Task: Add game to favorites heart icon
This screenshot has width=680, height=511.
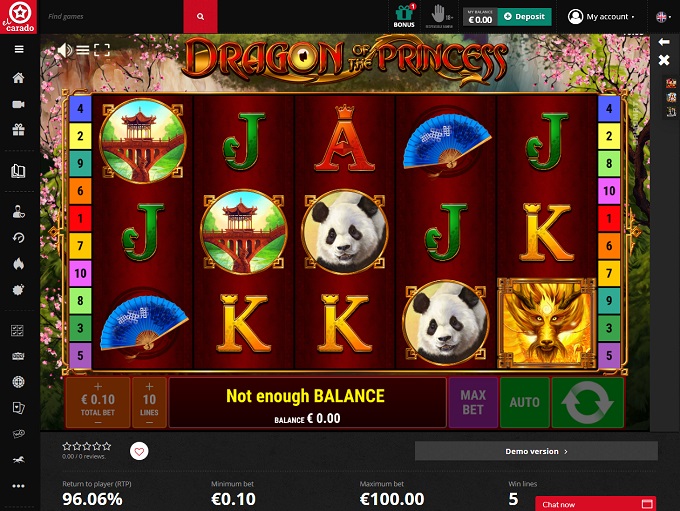Action: point(139,452)
